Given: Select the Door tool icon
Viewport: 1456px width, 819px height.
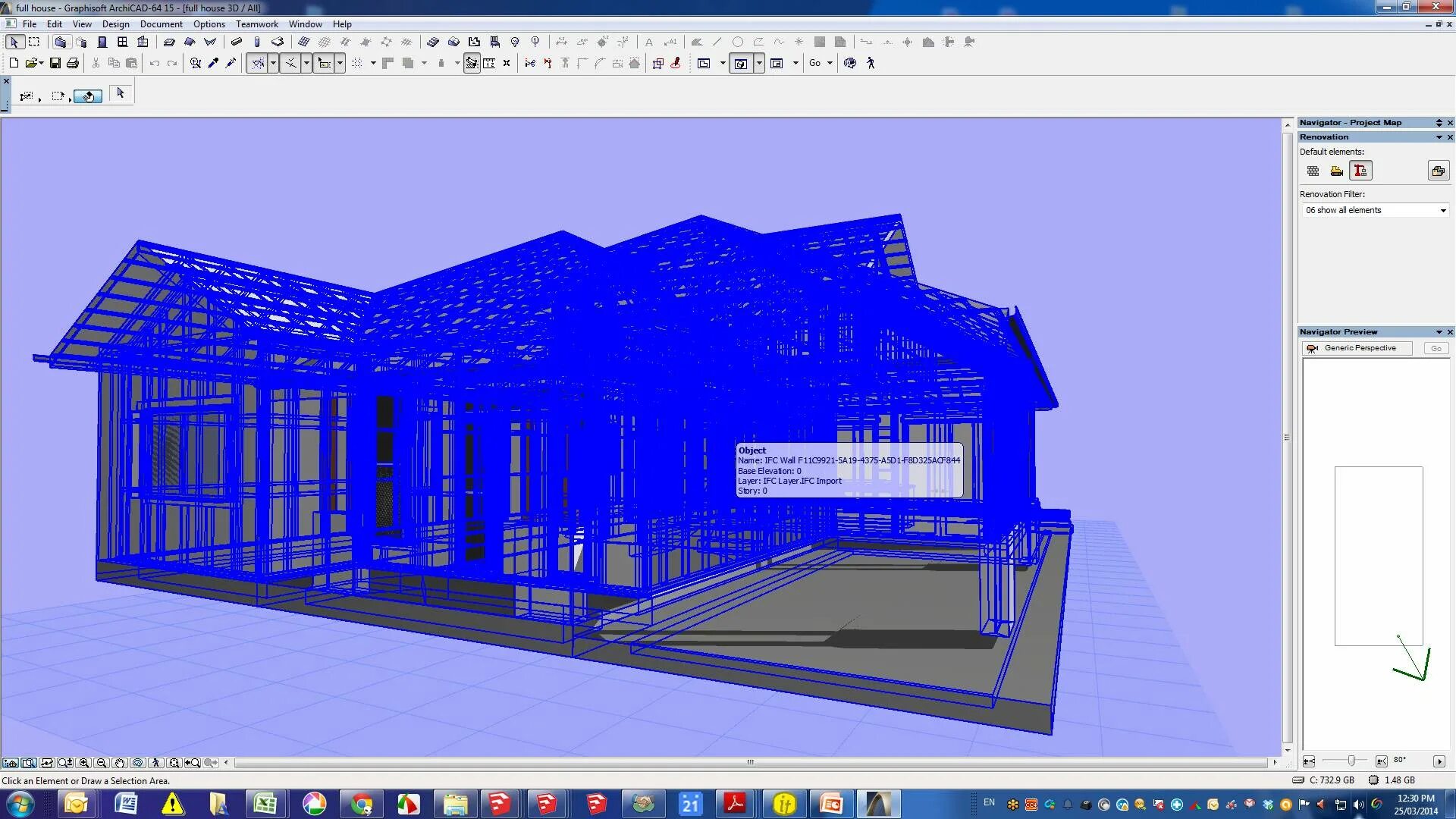Looking at the screenshot, I should 102,42.
